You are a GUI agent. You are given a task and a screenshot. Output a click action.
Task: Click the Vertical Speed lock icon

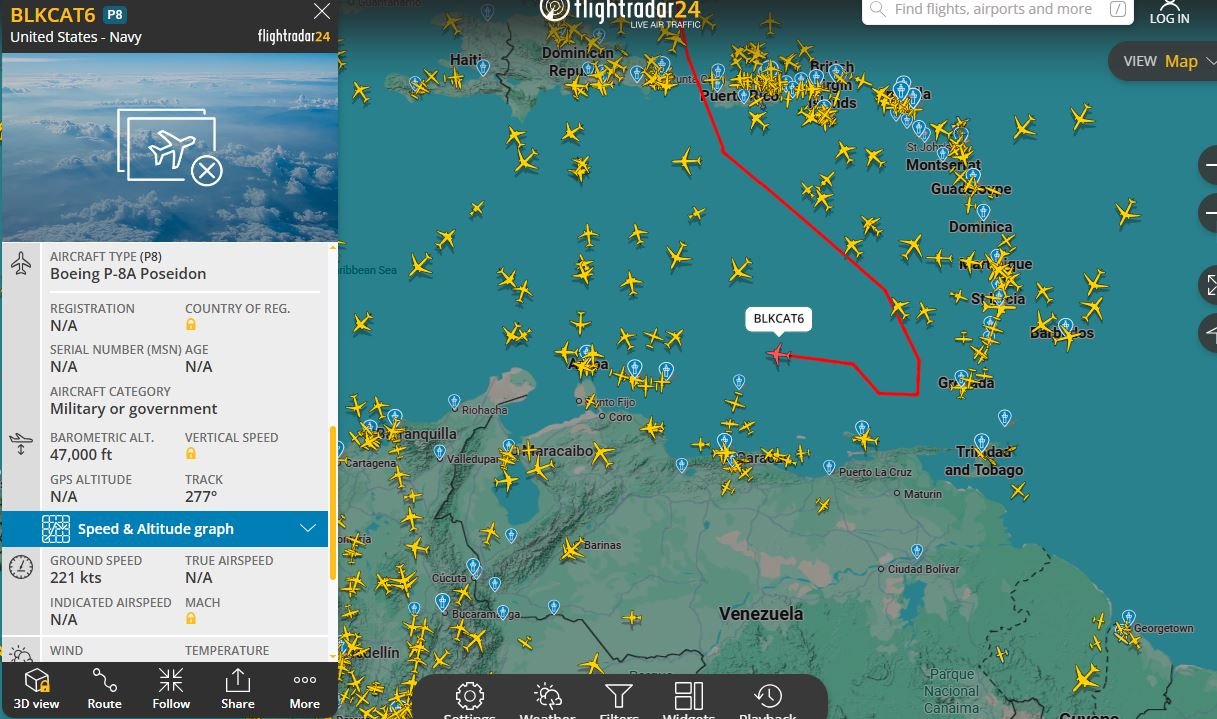coord(191,454)
